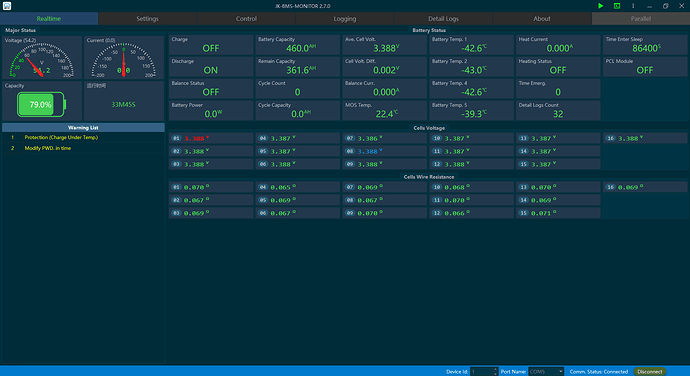Open the Parallel tab

[641, 18]
